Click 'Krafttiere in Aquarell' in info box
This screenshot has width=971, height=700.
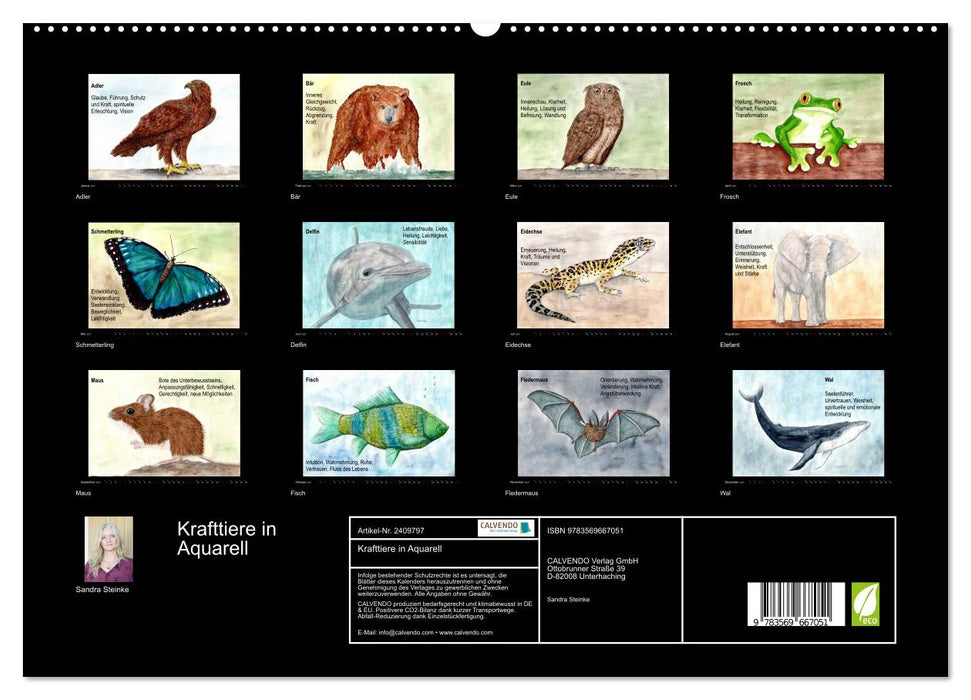[x=399, y=548]
